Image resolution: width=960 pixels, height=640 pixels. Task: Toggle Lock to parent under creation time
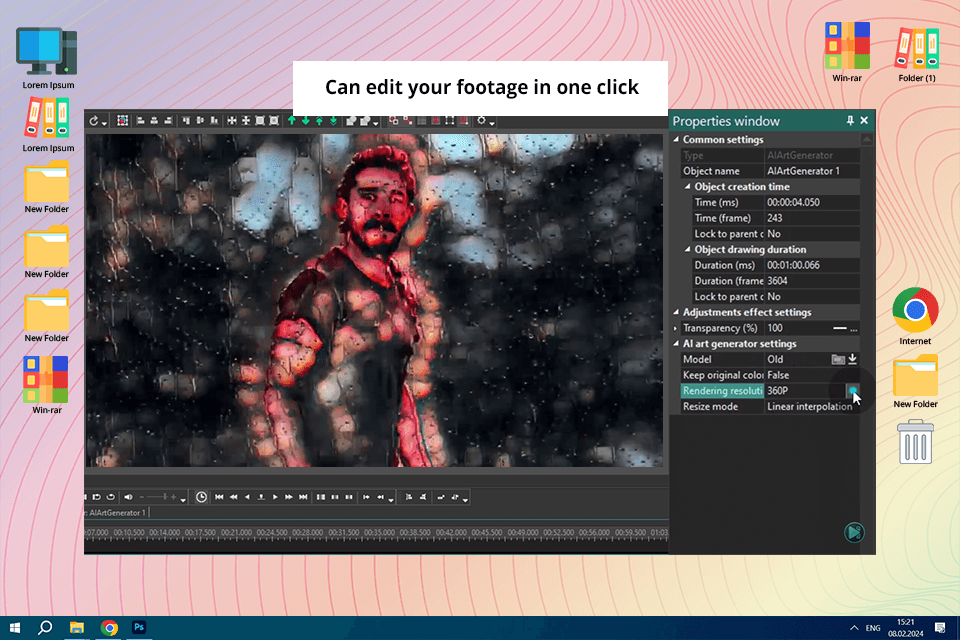tap(812, 234)
